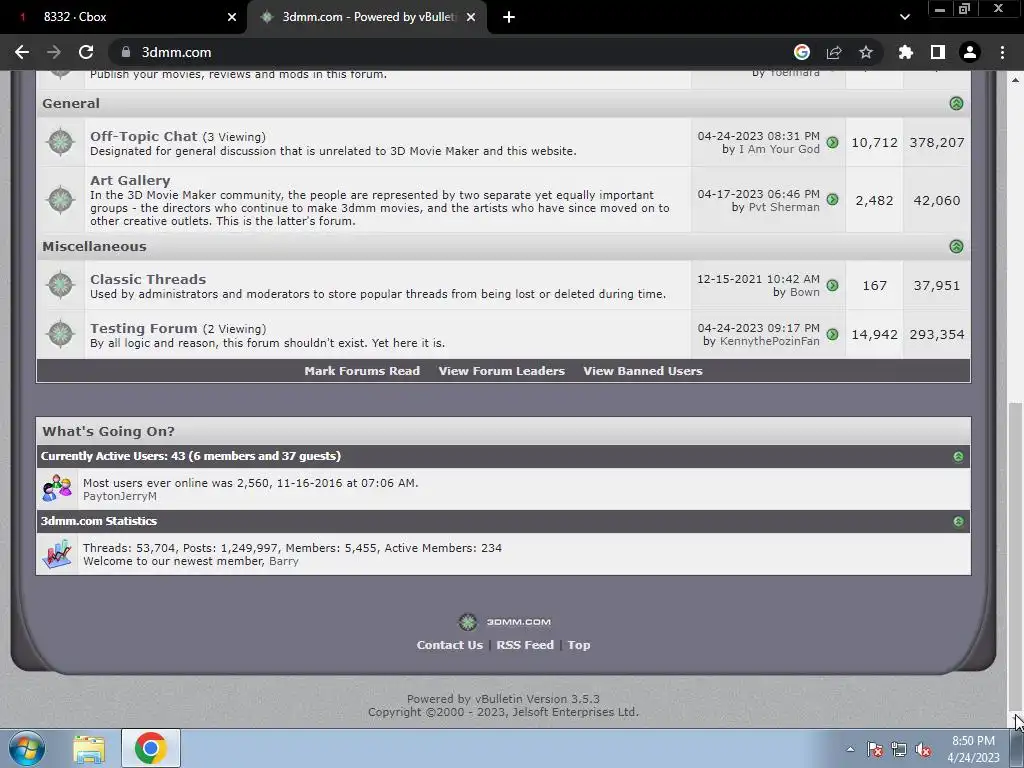Collapse 3dmm.com Statistics section
The image size is (1024, 768).
[958, 521]
